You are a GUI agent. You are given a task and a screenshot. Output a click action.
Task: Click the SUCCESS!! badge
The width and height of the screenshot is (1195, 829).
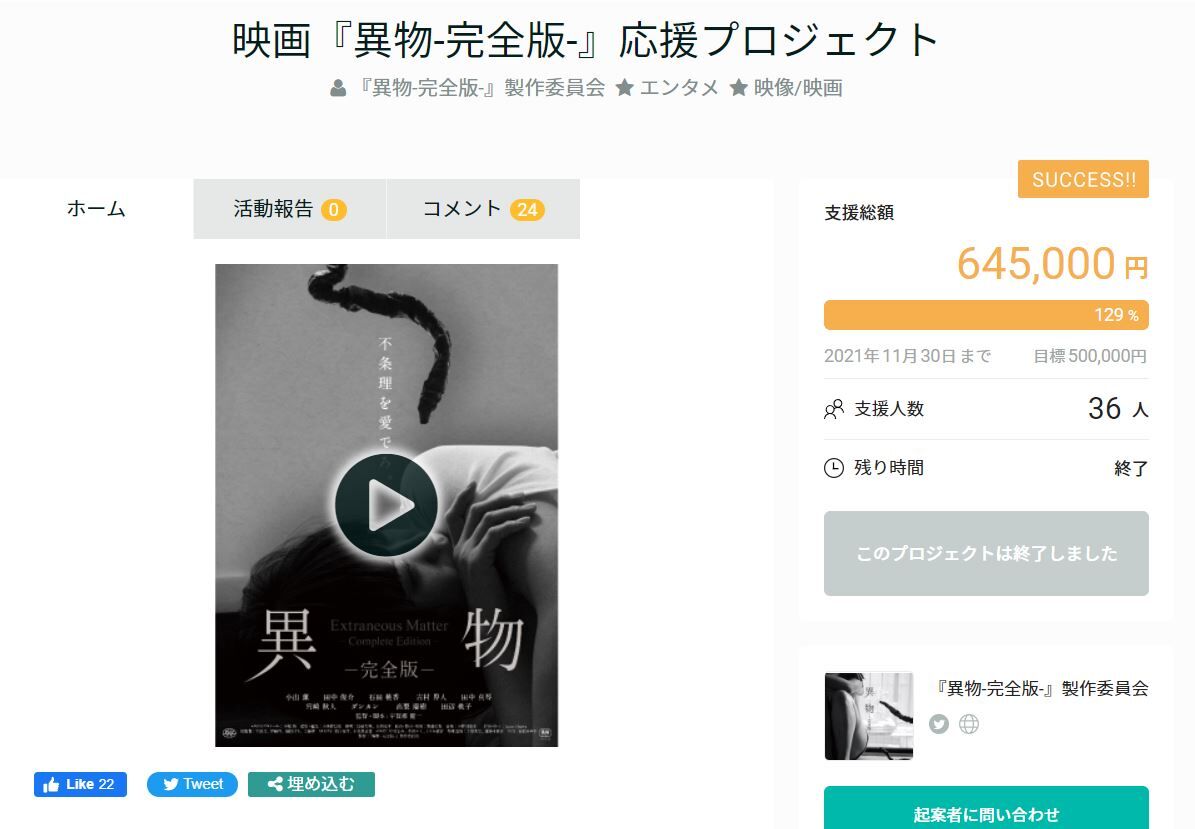click(x=1084, y=180)
